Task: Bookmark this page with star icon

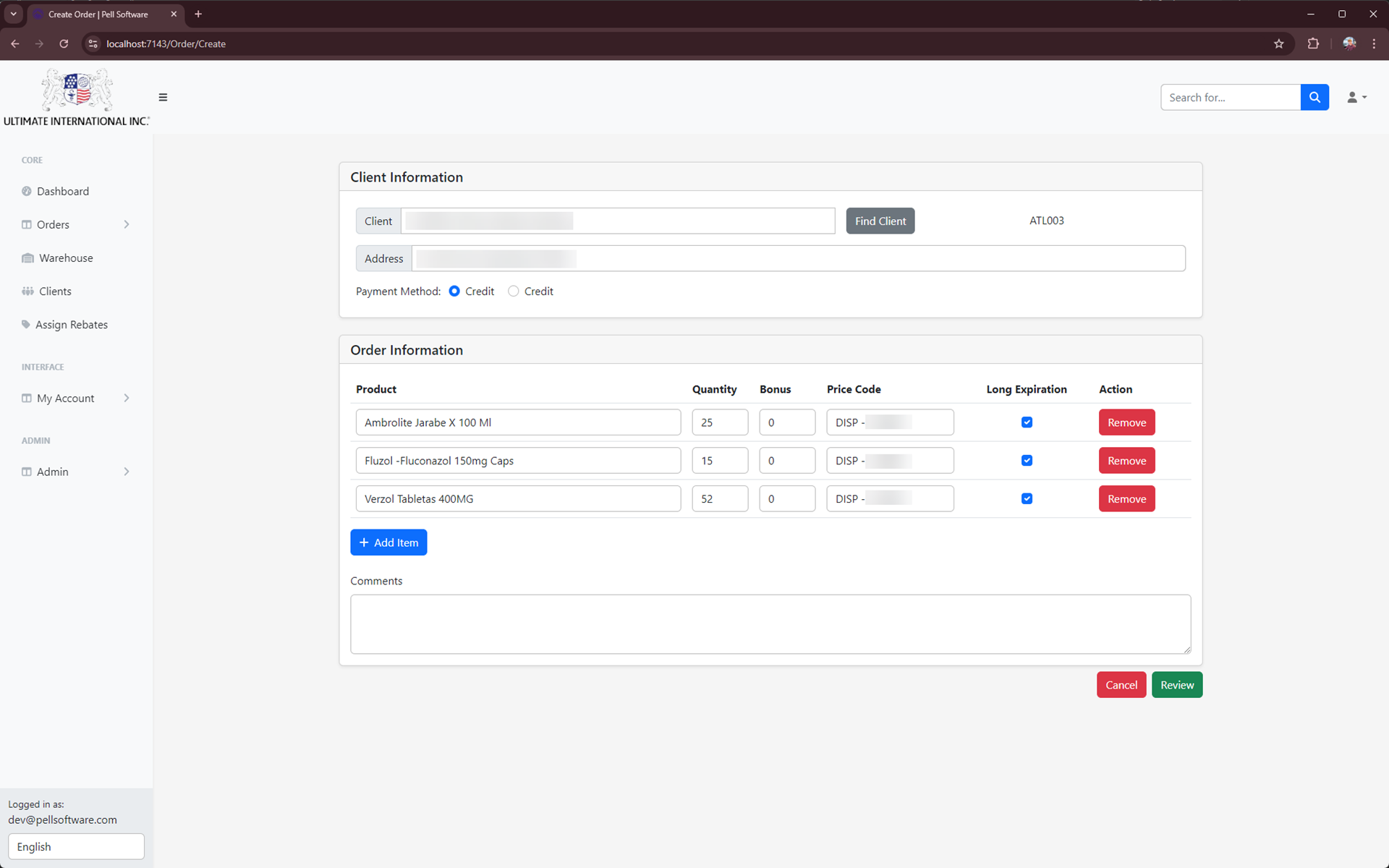Action: (1278, 43)
